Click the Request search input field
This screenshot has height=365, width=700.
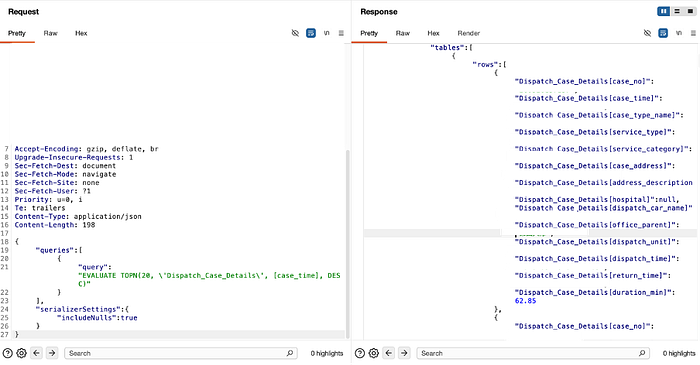[181, 353]
